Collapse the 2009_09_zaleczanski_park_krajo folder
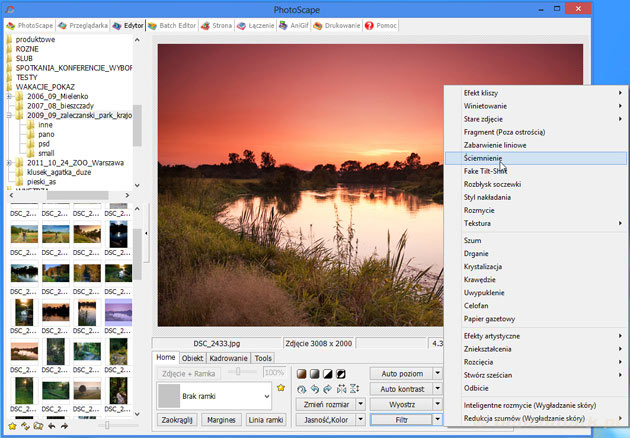 point(8,115)
